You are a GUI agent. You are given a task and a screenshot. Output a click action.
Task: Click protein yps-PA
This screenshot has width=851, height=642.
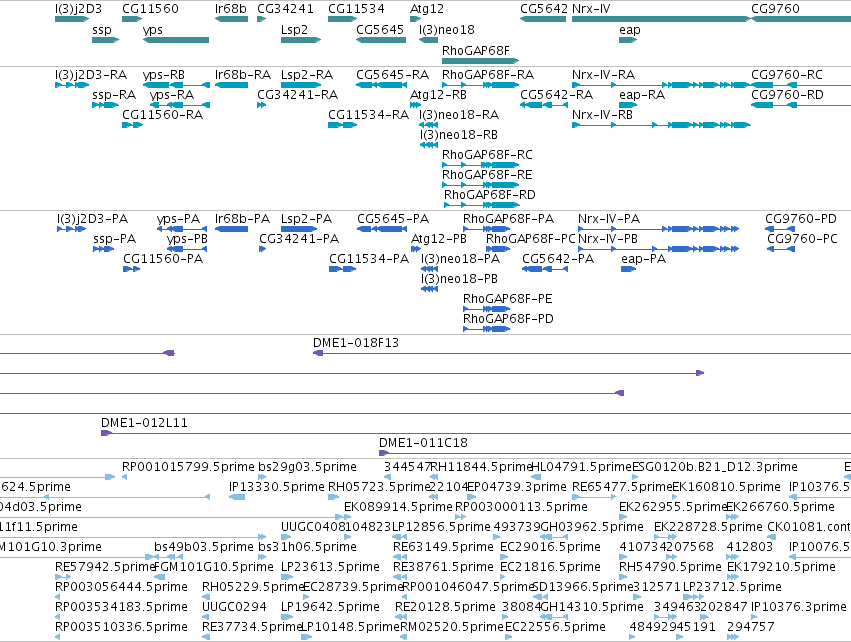pyautogui.click(x=178, y=219)
